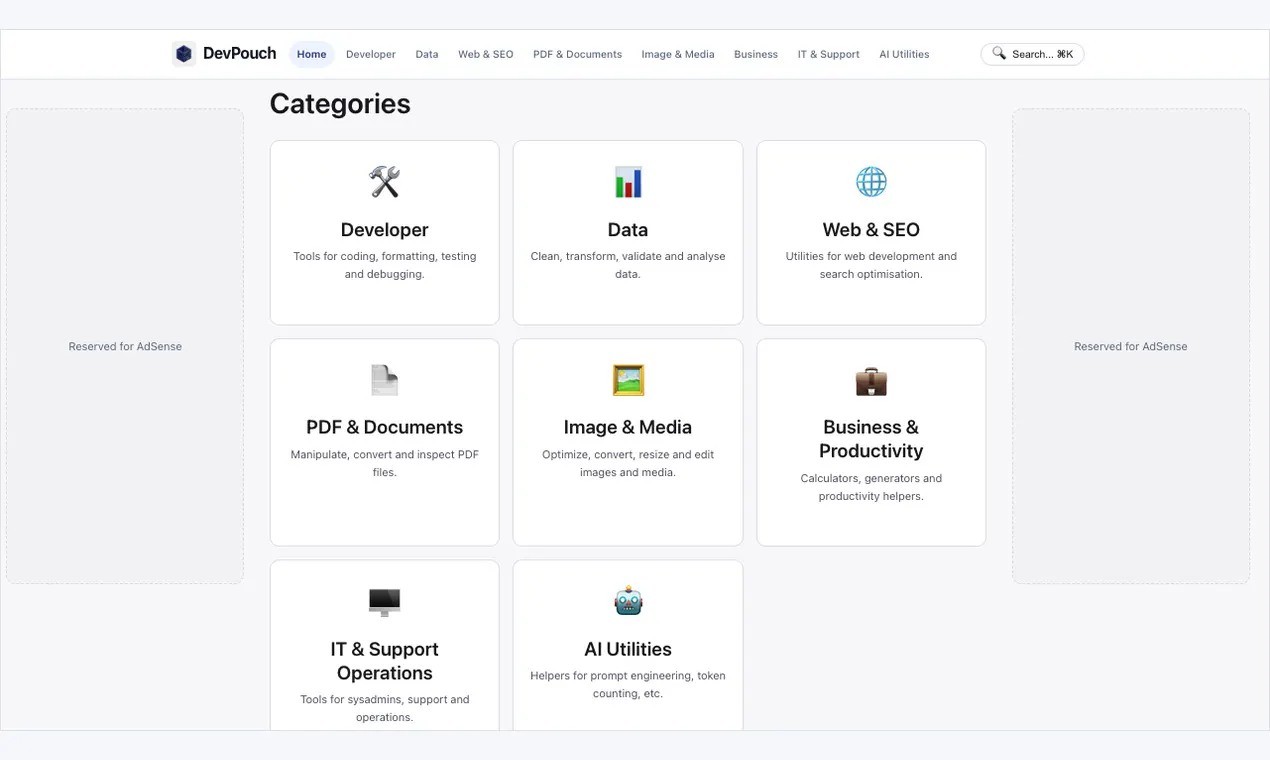Click the framed picture Image & Media icon

628,380
